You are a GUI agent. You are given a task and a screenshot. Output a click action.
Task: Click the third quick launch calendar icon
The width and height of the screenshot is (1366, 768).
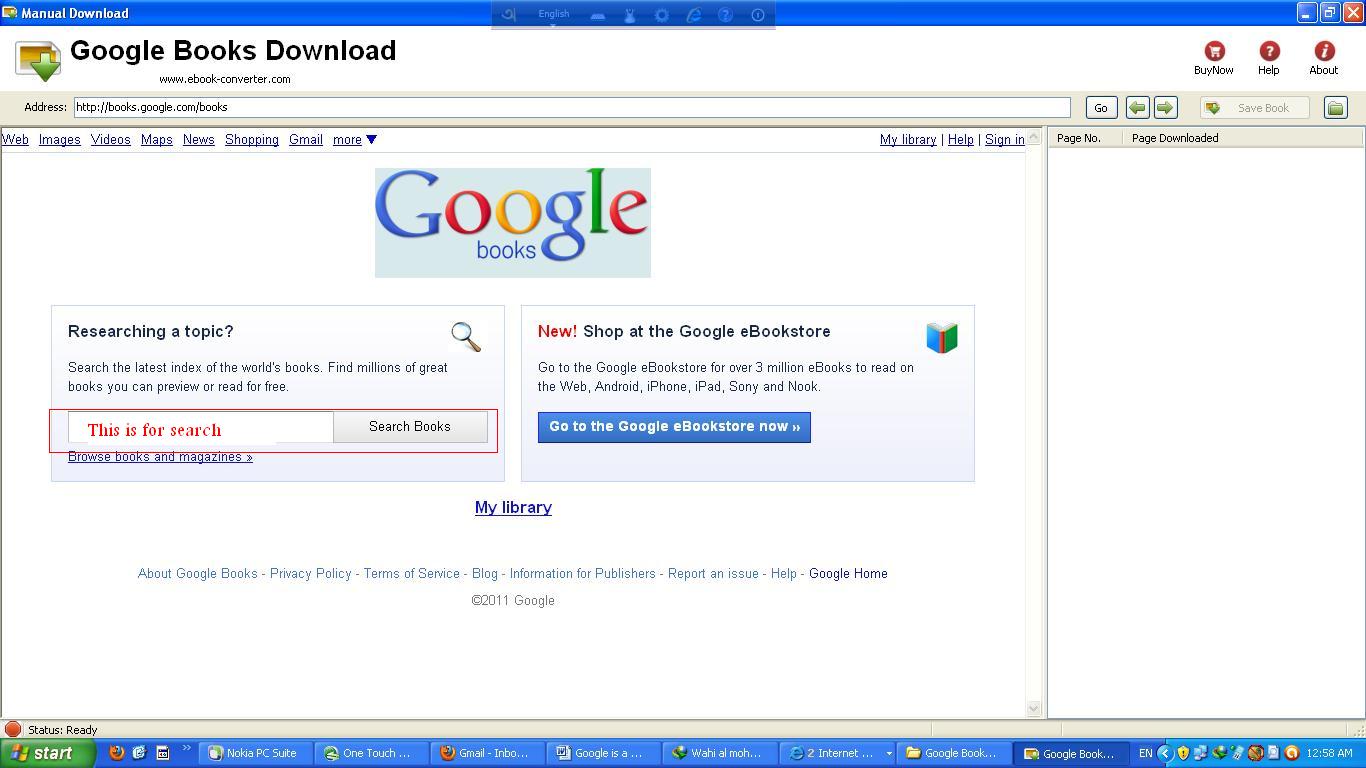(x=162, y=753)
